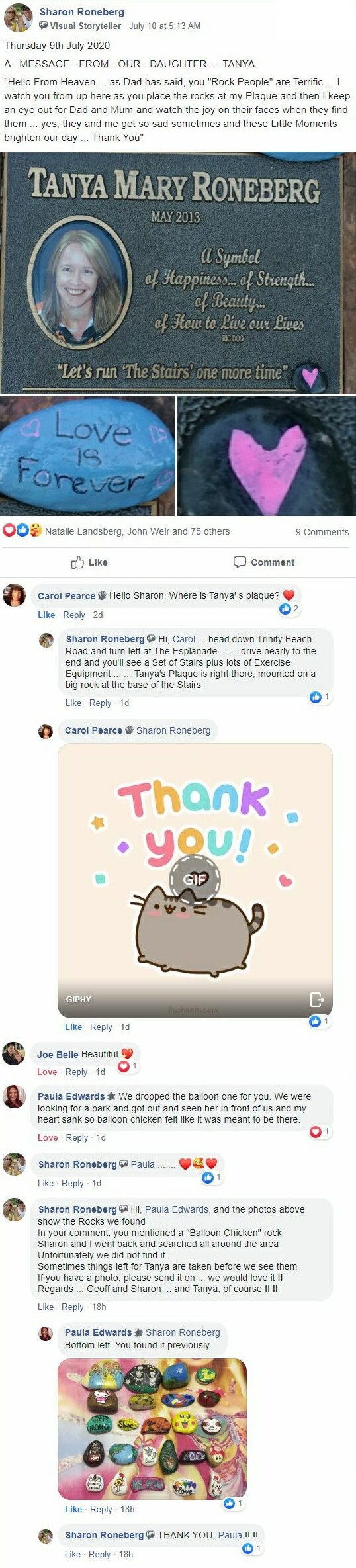This screenshot has width=356, height=1568.
Task: Like Sharon's THANK YOU, Paula comment
Action: tap(73, 1554)
